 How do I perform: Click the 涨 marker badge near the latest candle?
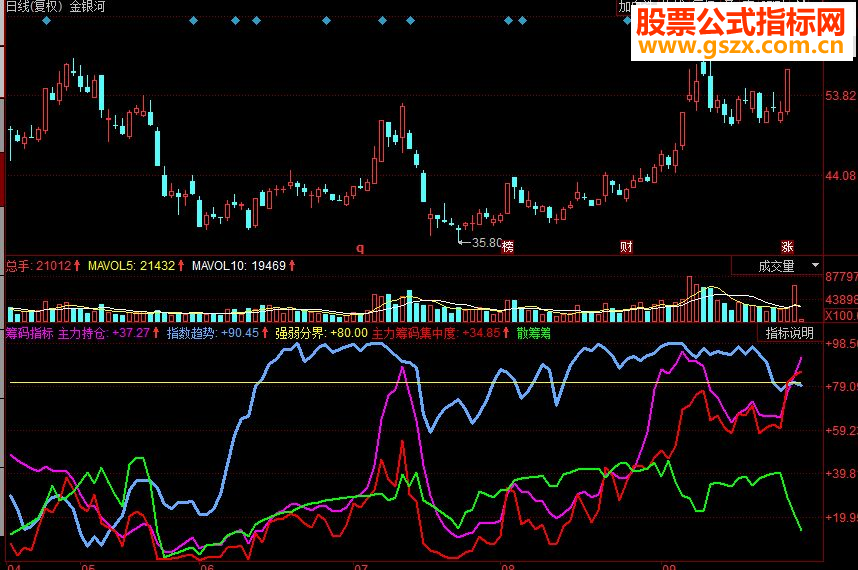[787, 247]
